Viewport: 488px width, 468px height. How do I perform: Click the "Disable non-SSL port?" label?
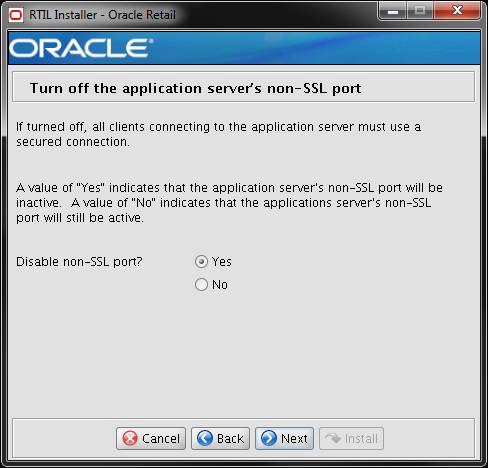click(79, 262)
